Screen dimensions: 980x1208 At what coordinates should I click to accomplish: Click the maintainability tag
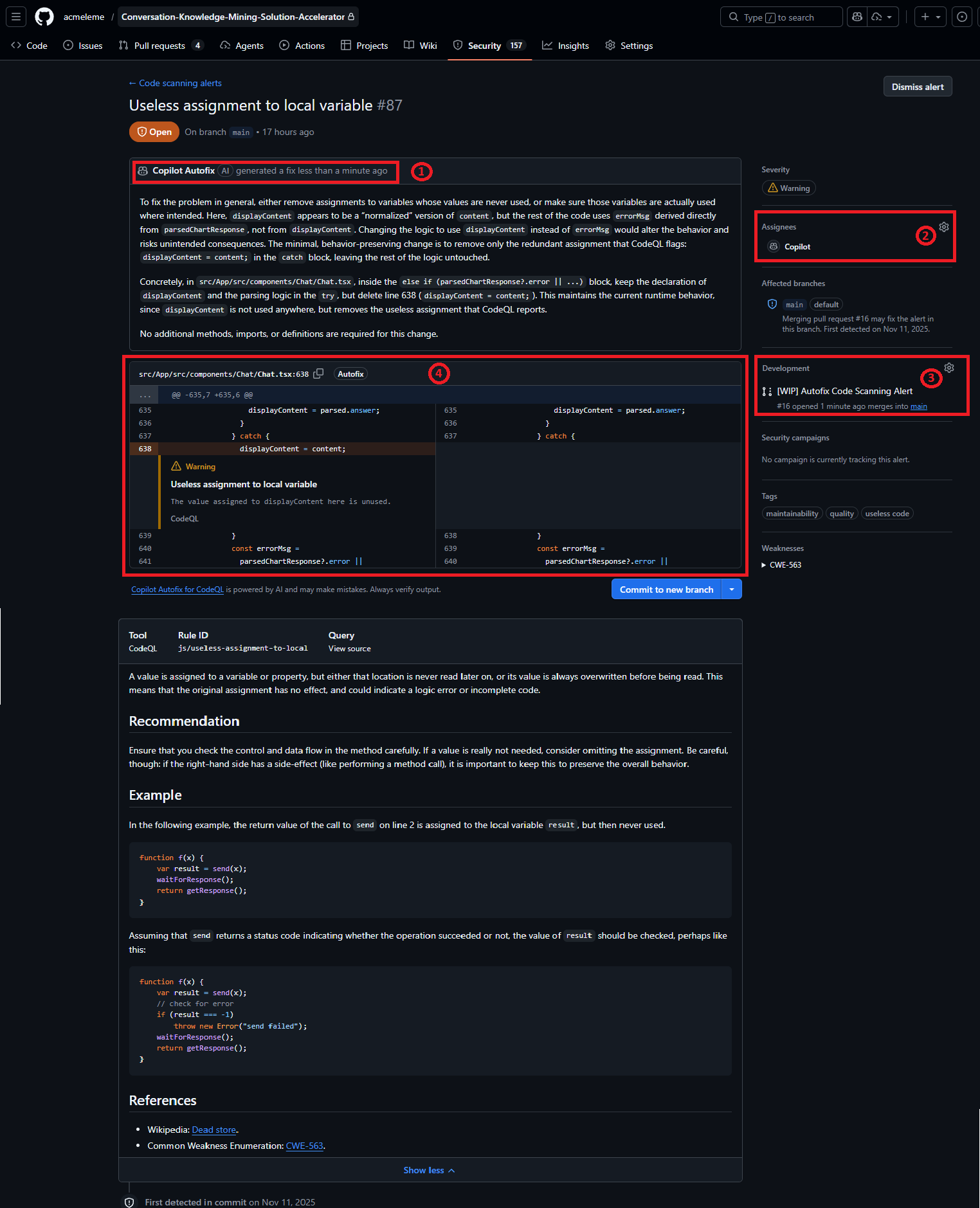tap(792, 514)
